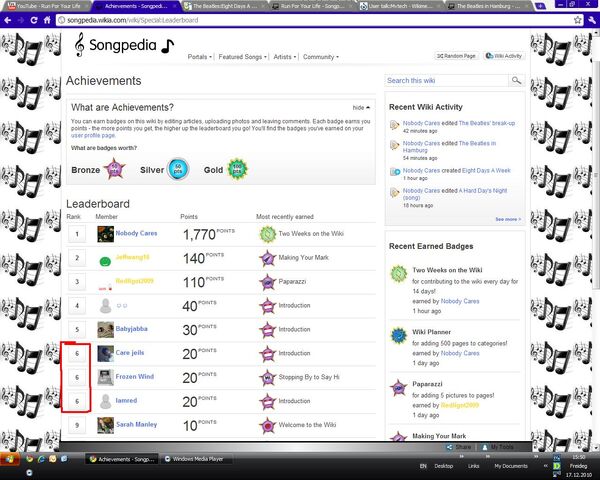
Task: Open Desktop toolbar on taskbar
Action: click(443, 466)
